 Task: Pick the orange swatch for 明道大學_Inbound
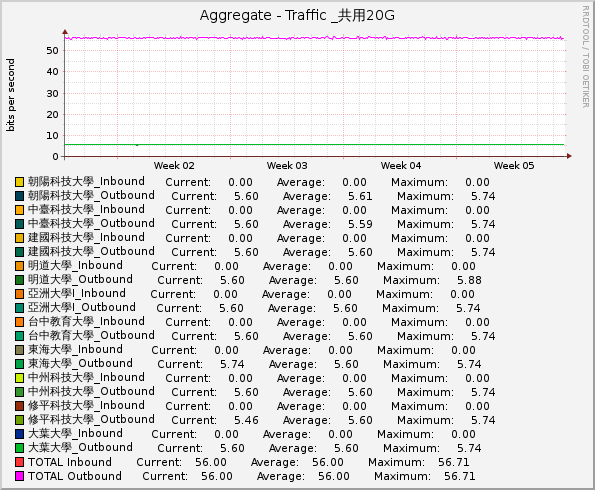pyautogui.click(x=19, y=266)
